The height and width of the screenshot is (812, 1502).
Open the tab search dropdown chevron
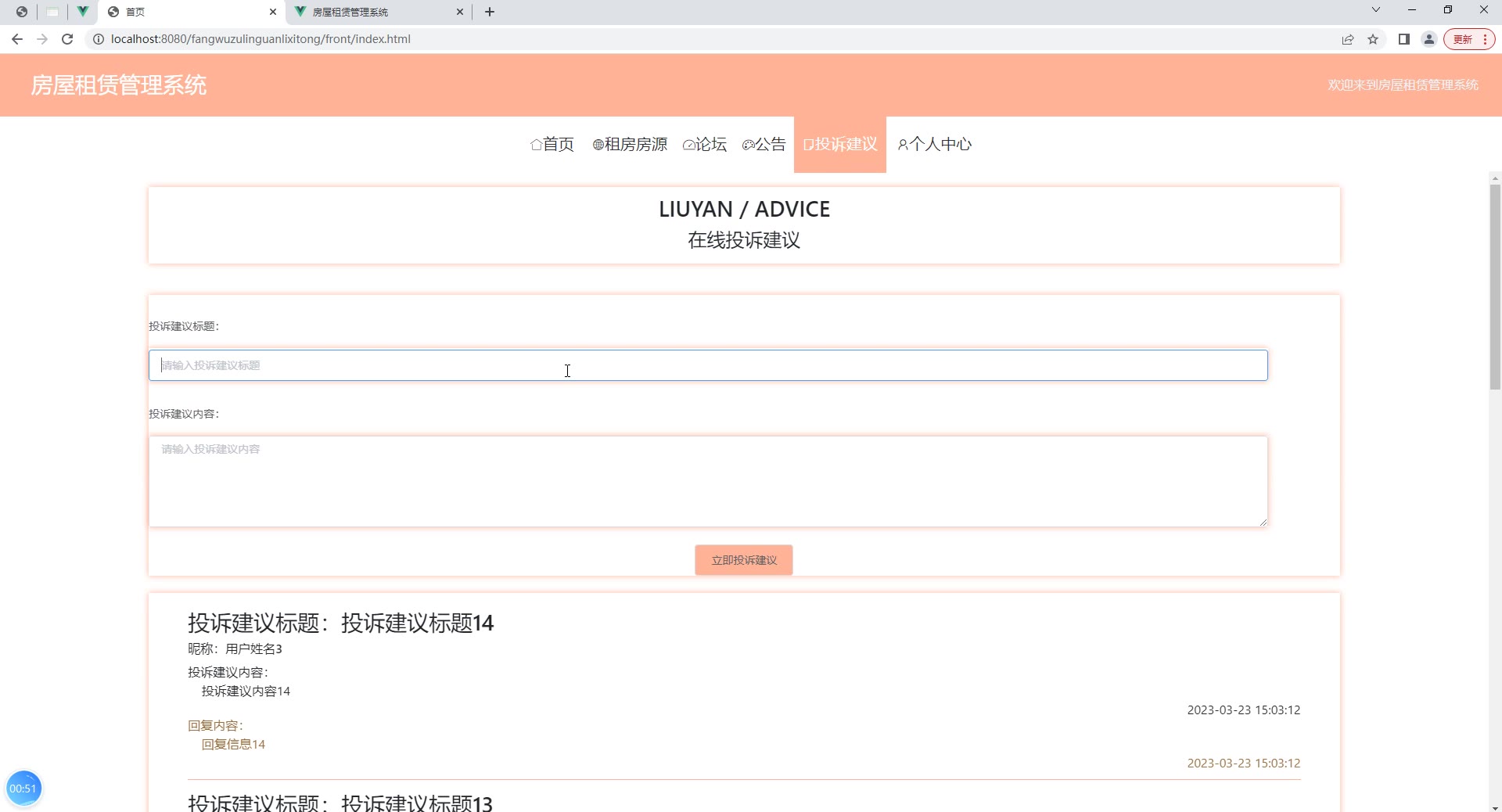[1376, 10]
